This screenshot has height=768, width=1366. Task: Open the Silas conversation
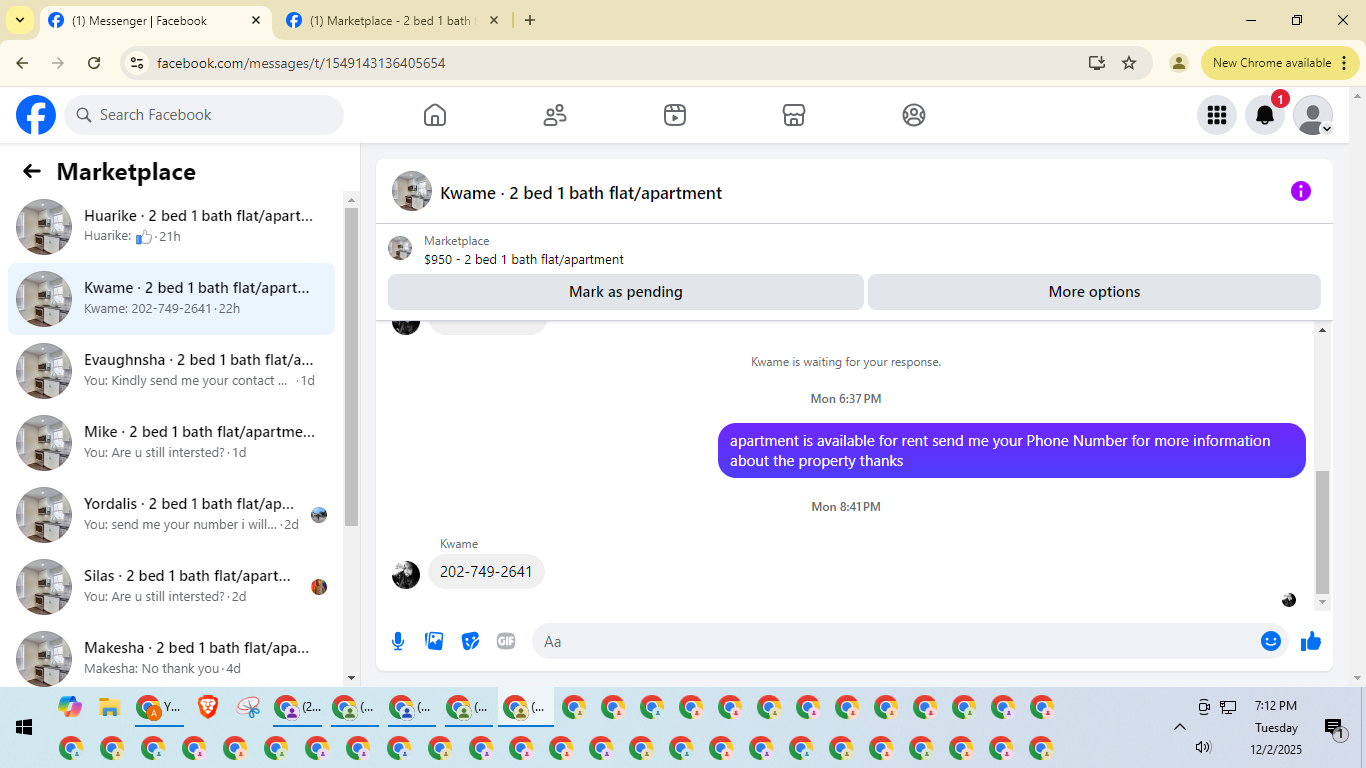pyautogui.click(x=171, y=587)
